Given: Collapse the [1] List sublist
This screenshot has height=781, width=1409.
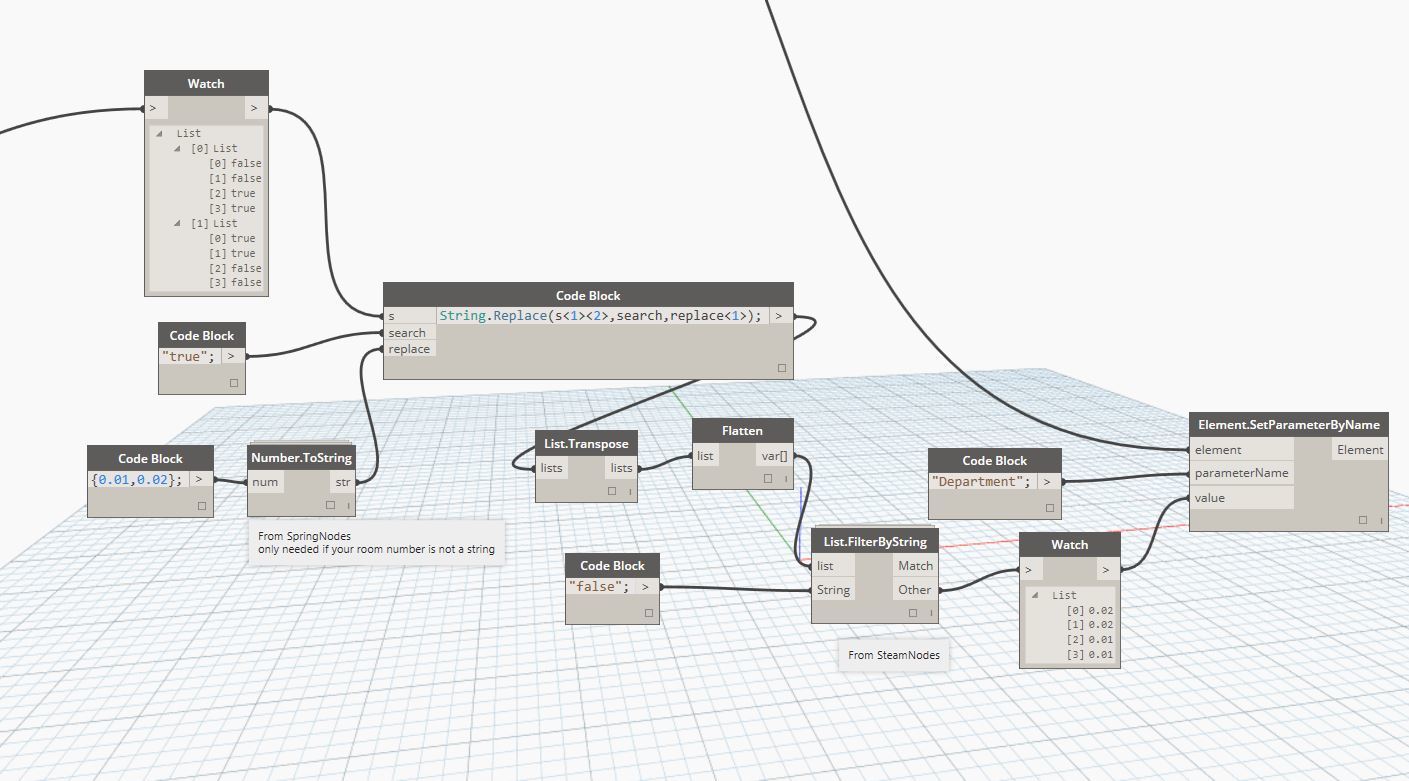Looking at the screenshot, I should click(178, 223).
